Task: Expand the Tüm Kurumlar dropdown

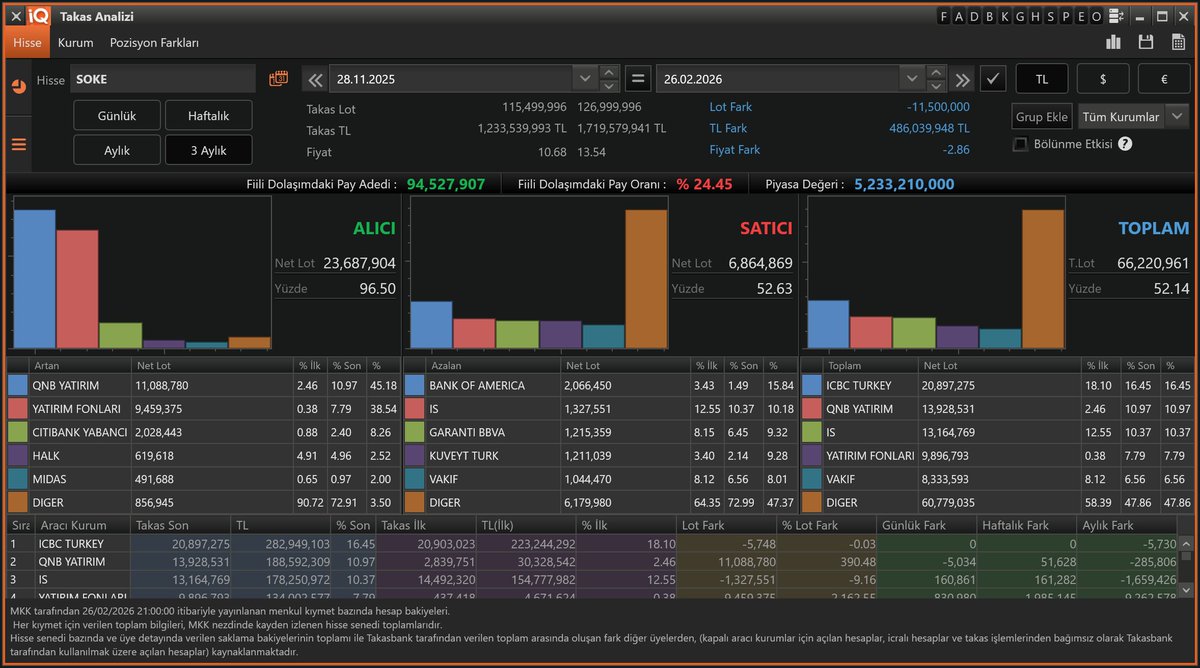Action: tap(1177, 117)
